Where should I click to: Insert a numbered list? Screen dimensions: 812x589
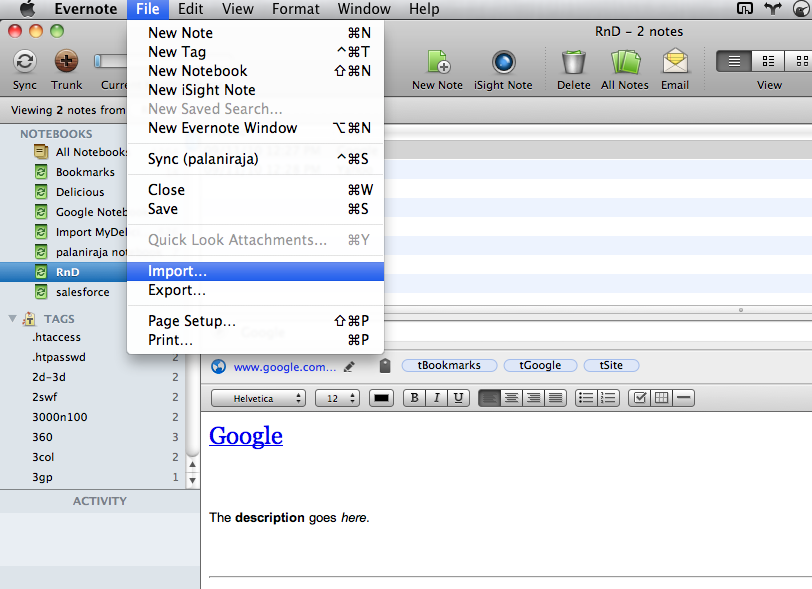tap(608, 398)
